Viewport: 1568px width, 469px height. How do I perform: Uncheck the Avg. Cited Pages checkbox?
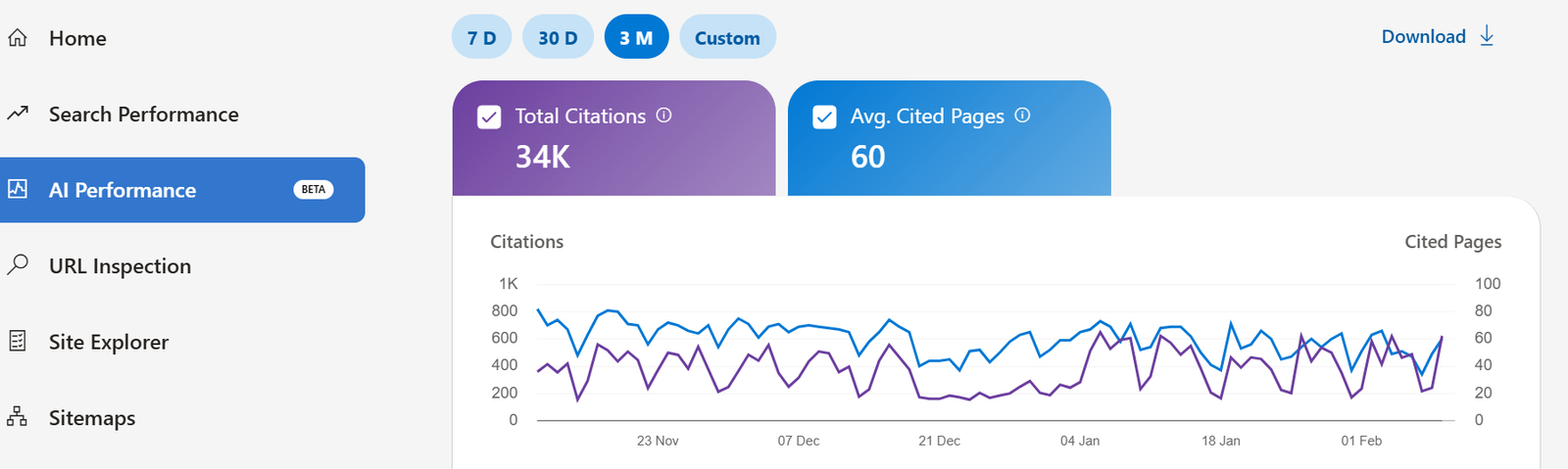click(824, 117)
